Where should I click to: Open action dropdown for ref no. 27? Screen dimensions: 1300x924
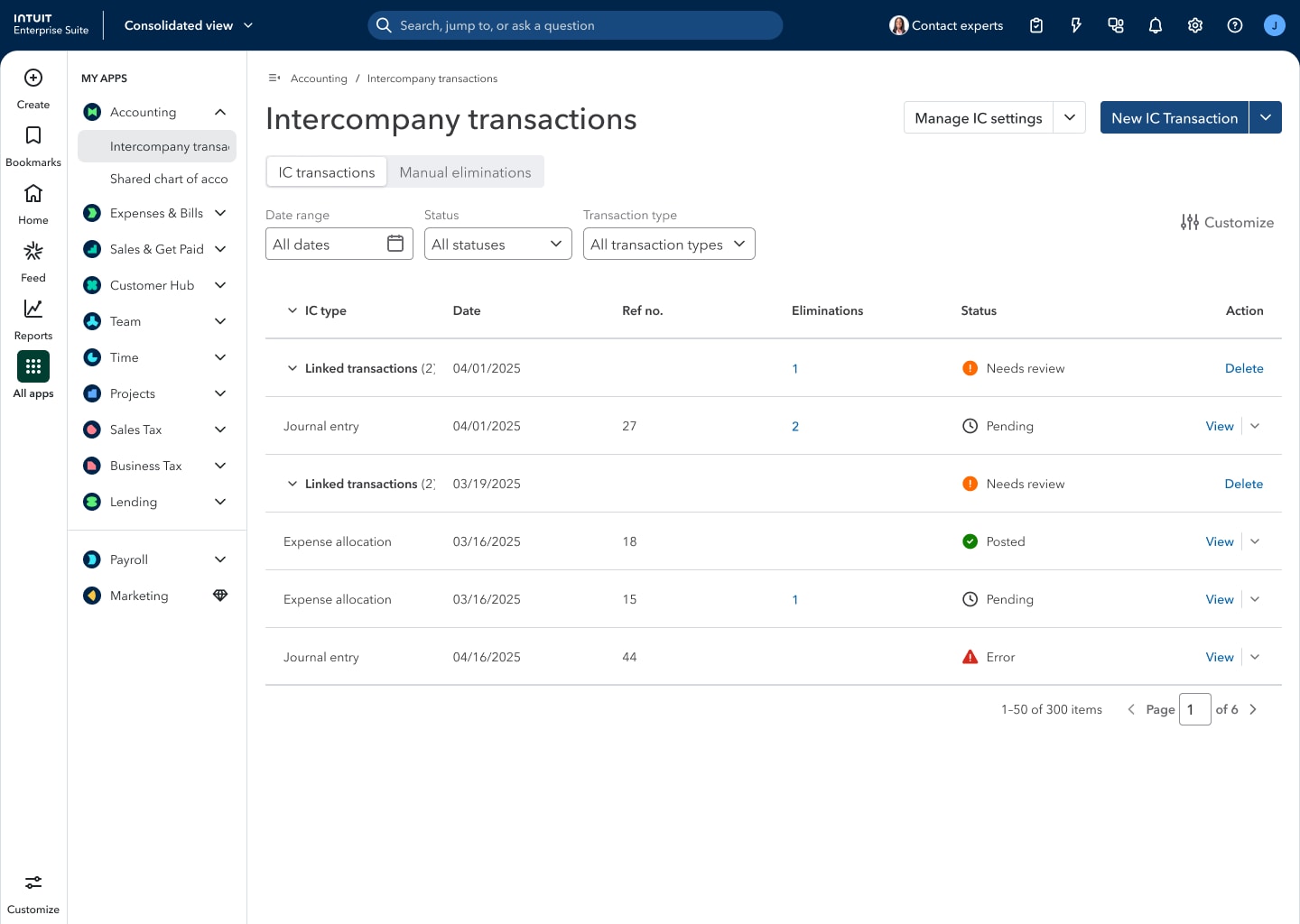[1255, 426]
